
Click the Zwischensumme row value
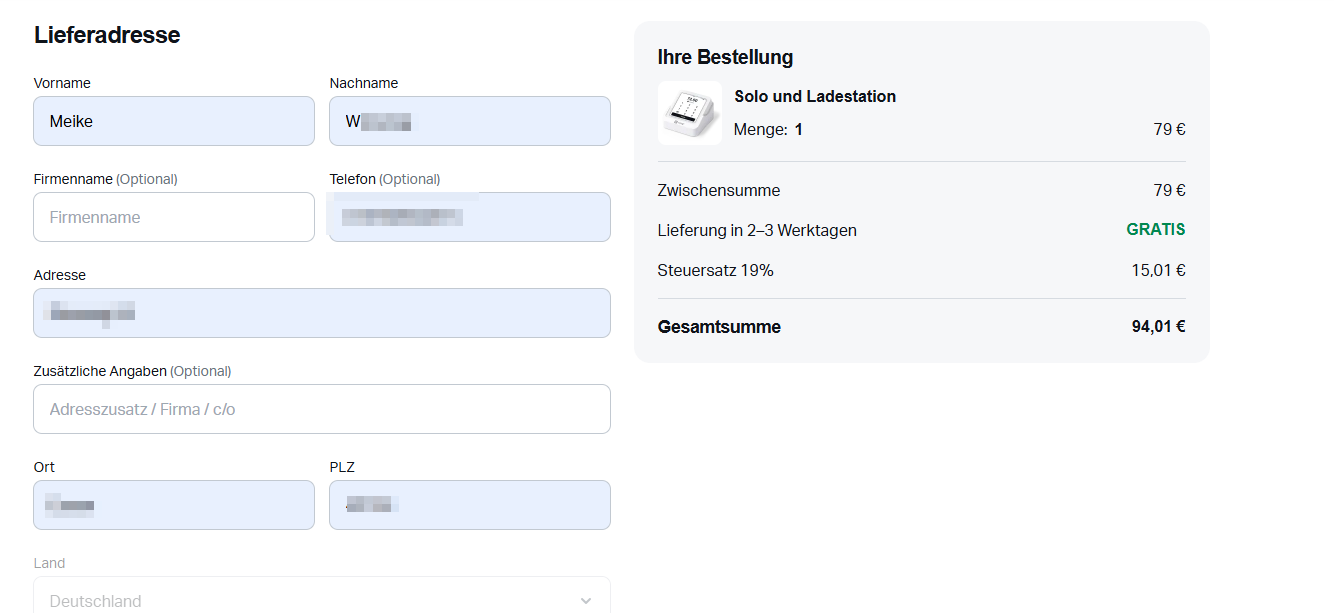tap(1169, 190)
